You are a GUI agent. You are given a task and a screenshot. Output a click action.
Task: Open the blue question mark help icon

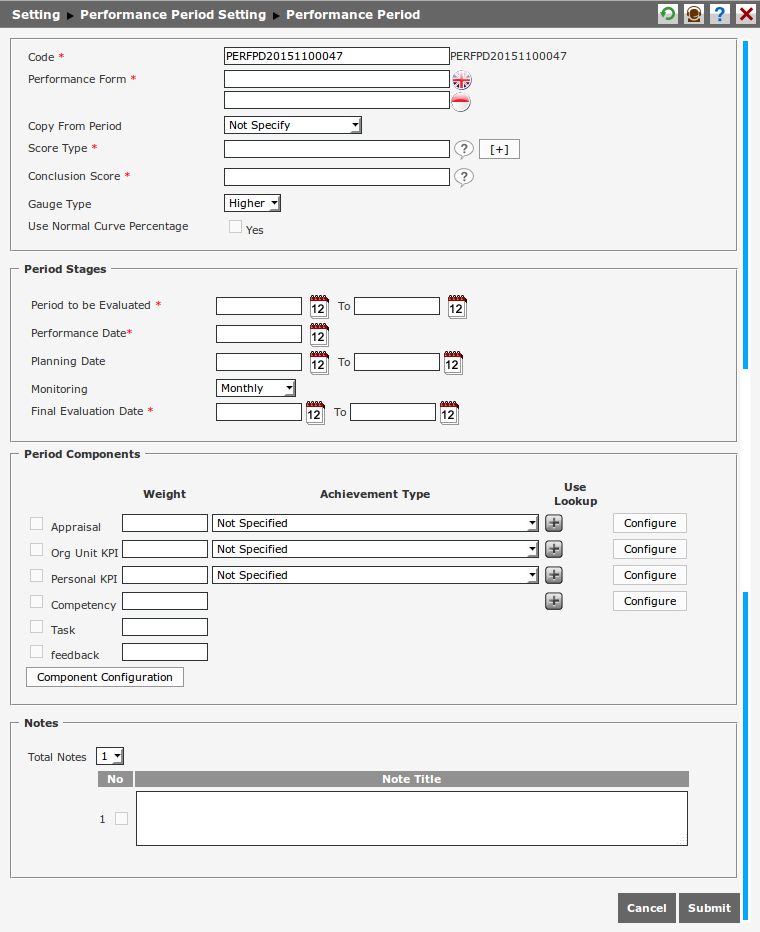pyautogui.click(x=720, y=14)
